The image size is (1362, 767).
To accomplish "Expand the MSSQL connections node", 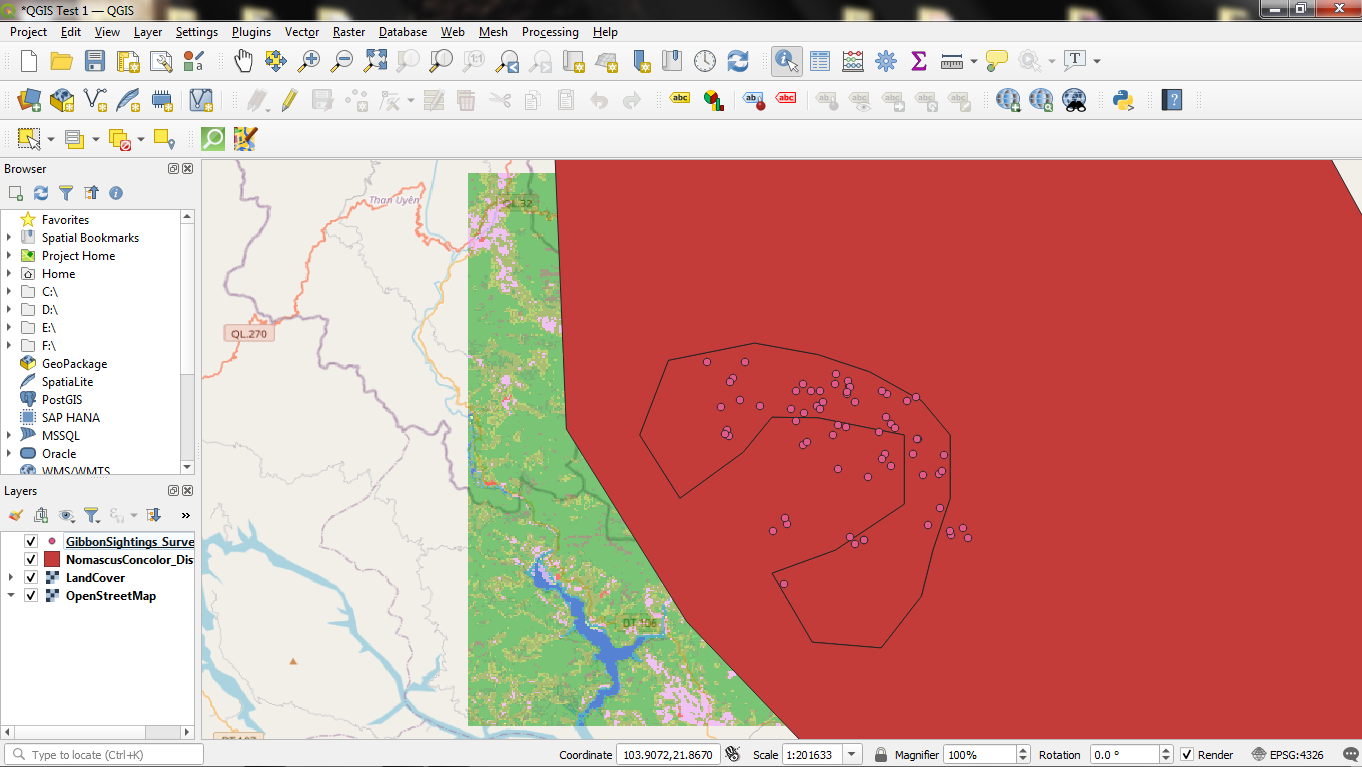I will click(10, 436).
